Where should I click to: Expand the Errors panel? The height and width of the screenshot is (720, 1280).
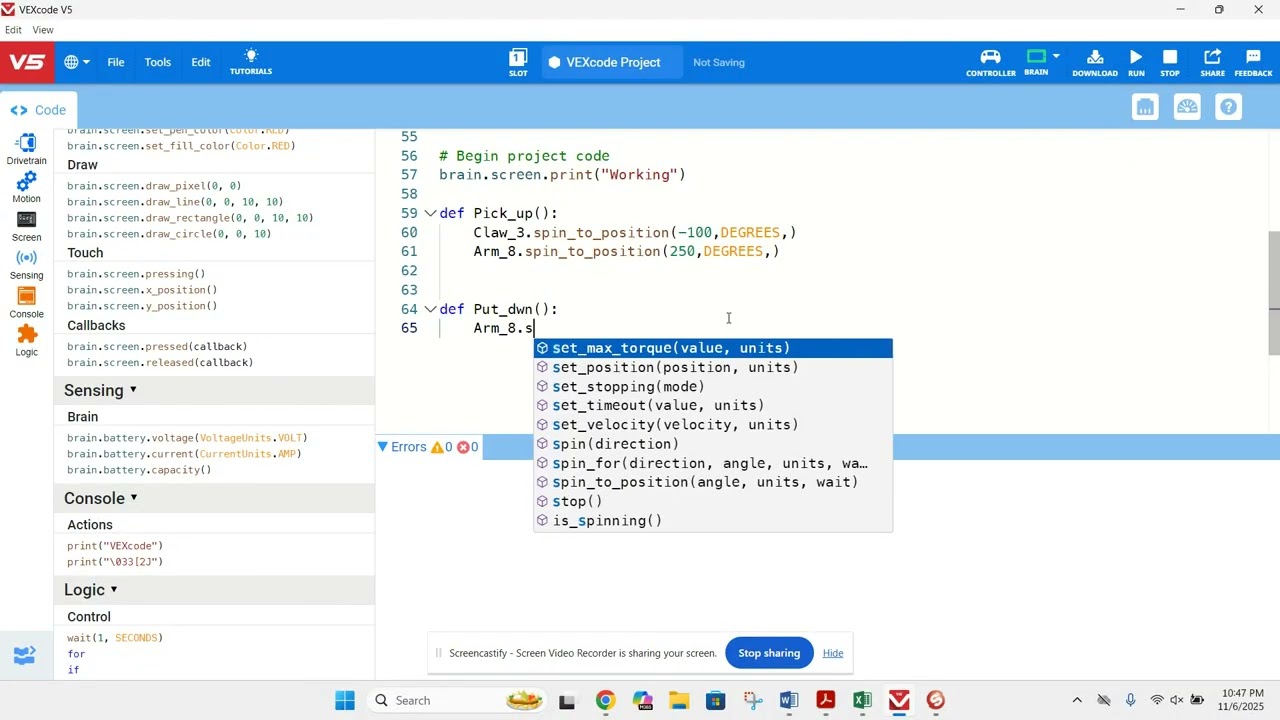pos(383,447)
